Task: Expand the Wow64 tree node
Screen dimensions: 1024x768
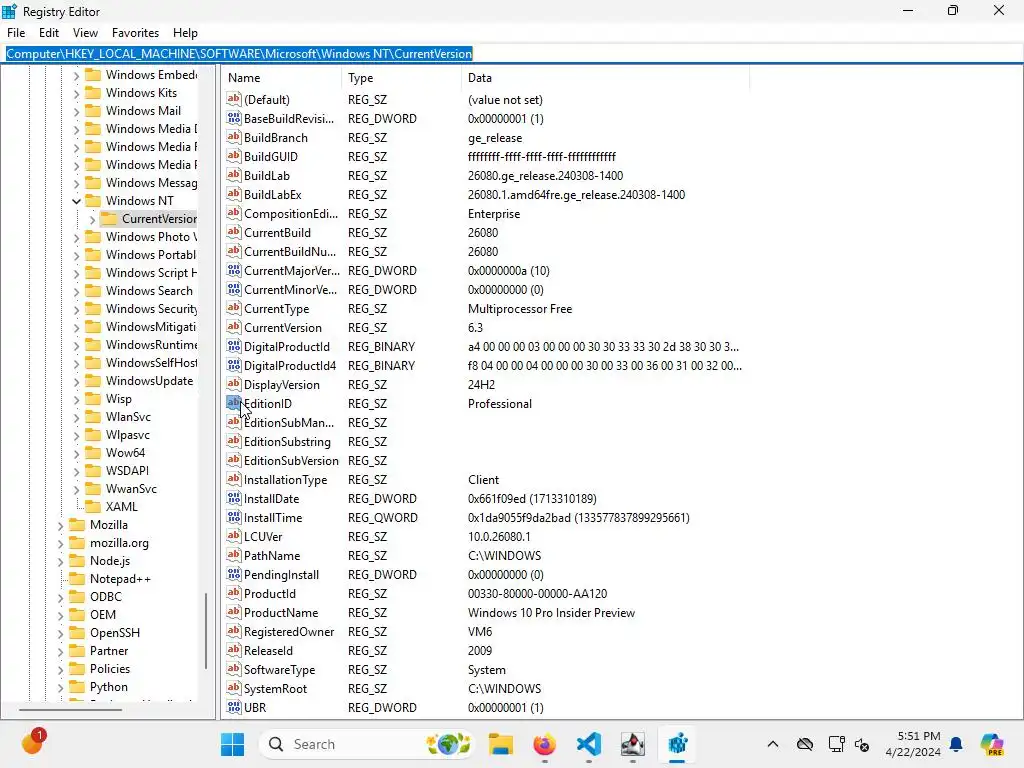Action: pyautogui.click(x=76, y=453)
